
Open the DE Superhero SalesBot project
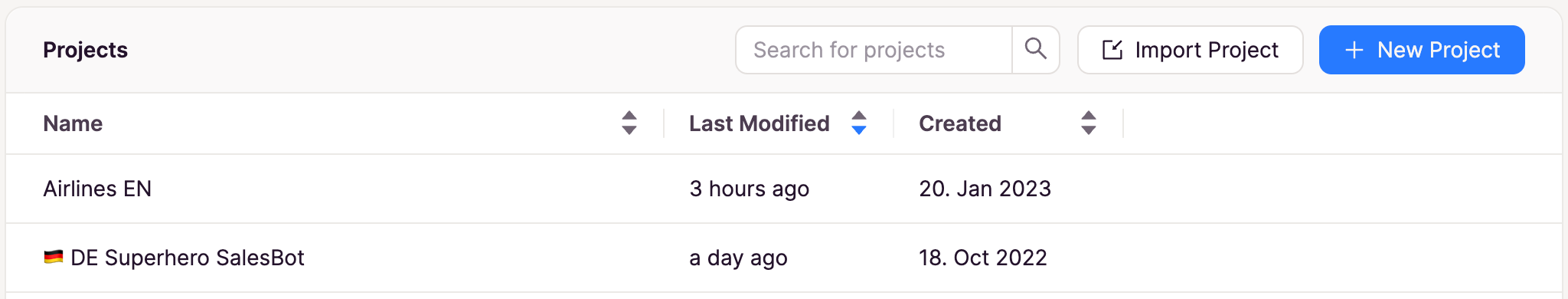pos(188,258)
